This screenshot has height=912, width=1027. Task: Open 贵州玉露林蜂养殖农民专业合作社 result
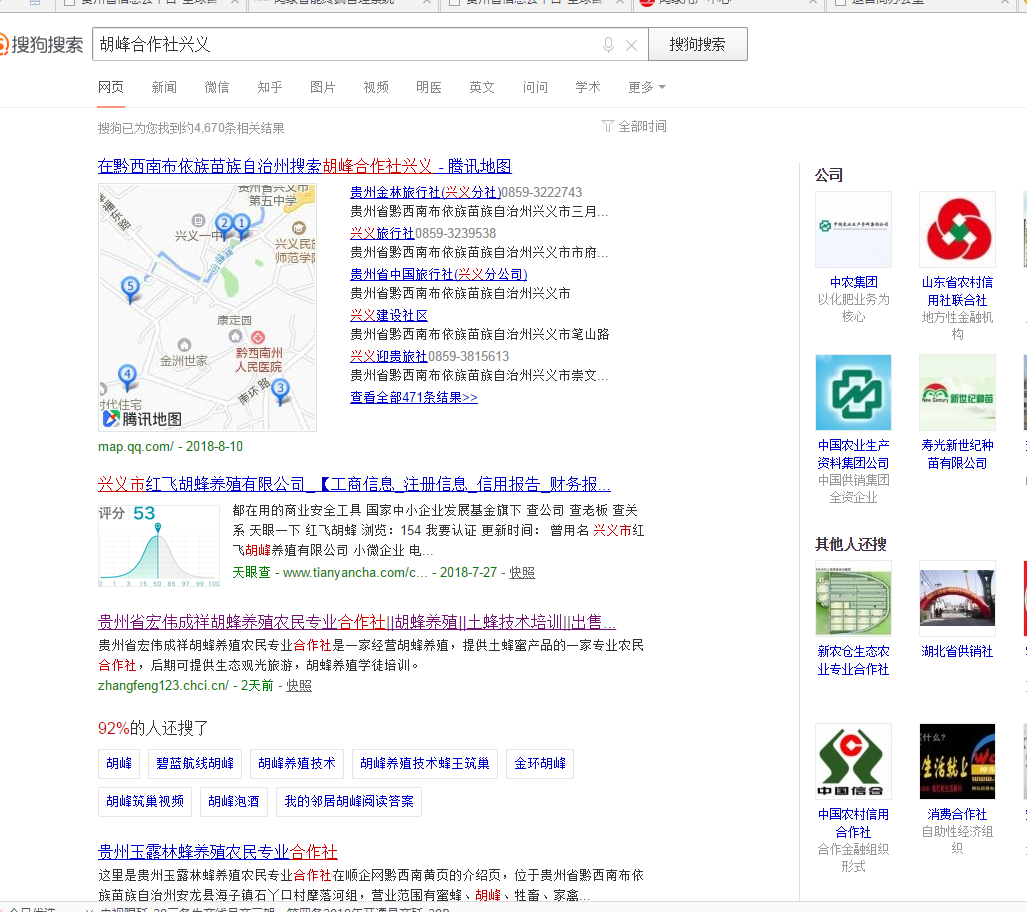[x=217, y=852]
